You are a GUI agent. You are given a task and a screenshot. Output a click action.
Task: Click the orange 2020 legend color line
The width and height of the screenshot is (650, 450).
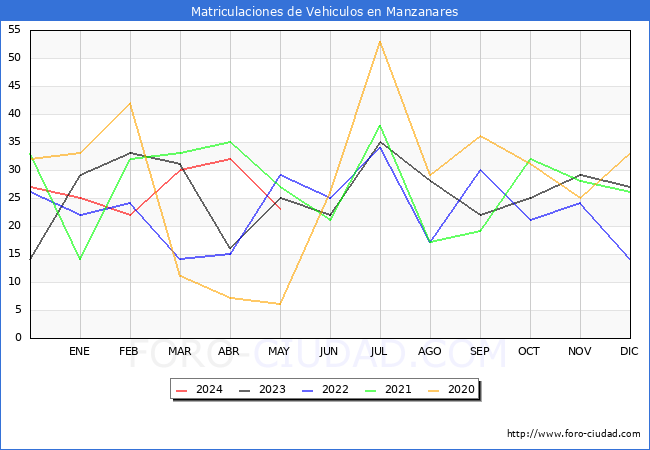coord(434,390)
